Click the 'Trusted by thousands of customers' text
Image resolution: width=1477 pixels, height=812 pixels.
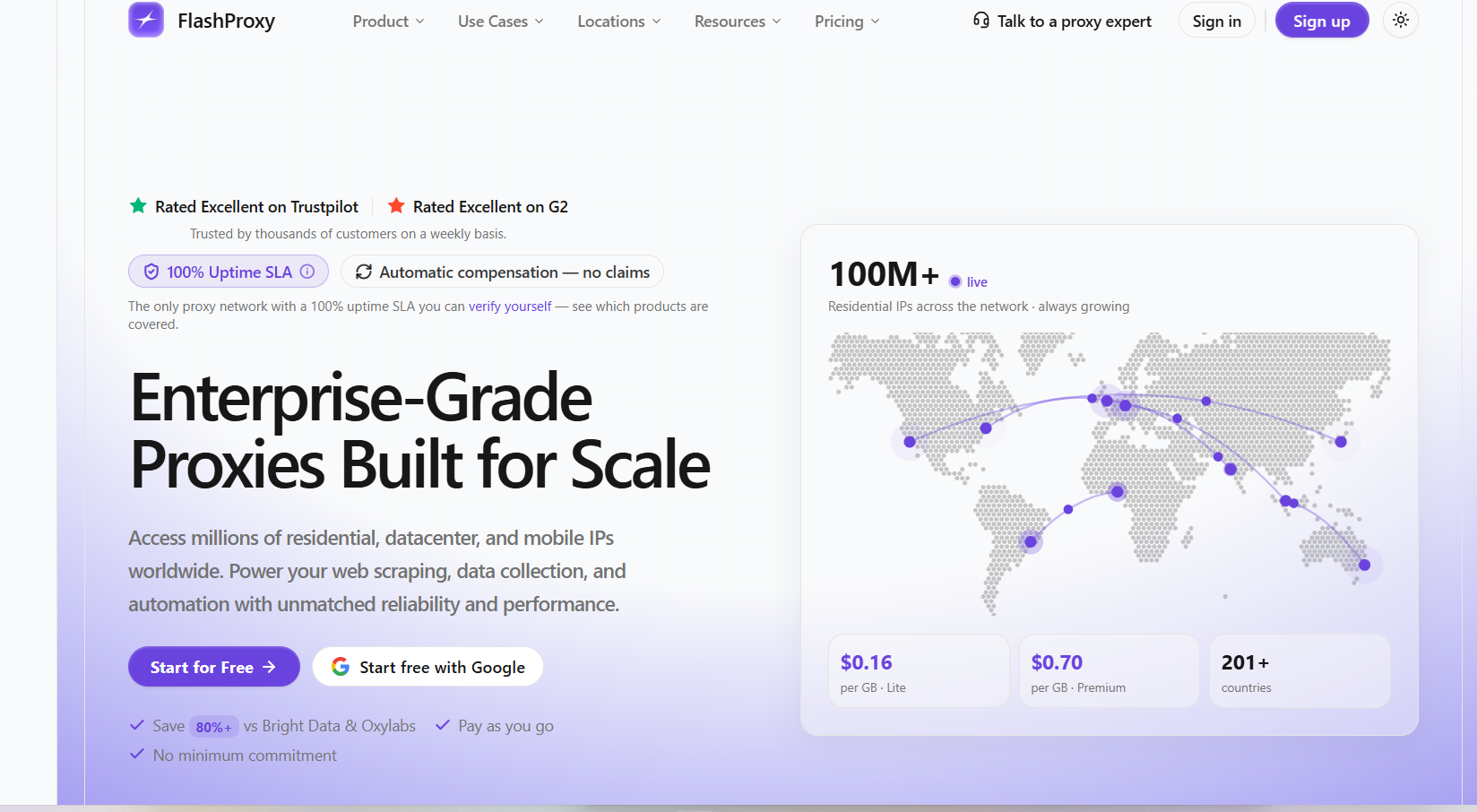(348, 234)
